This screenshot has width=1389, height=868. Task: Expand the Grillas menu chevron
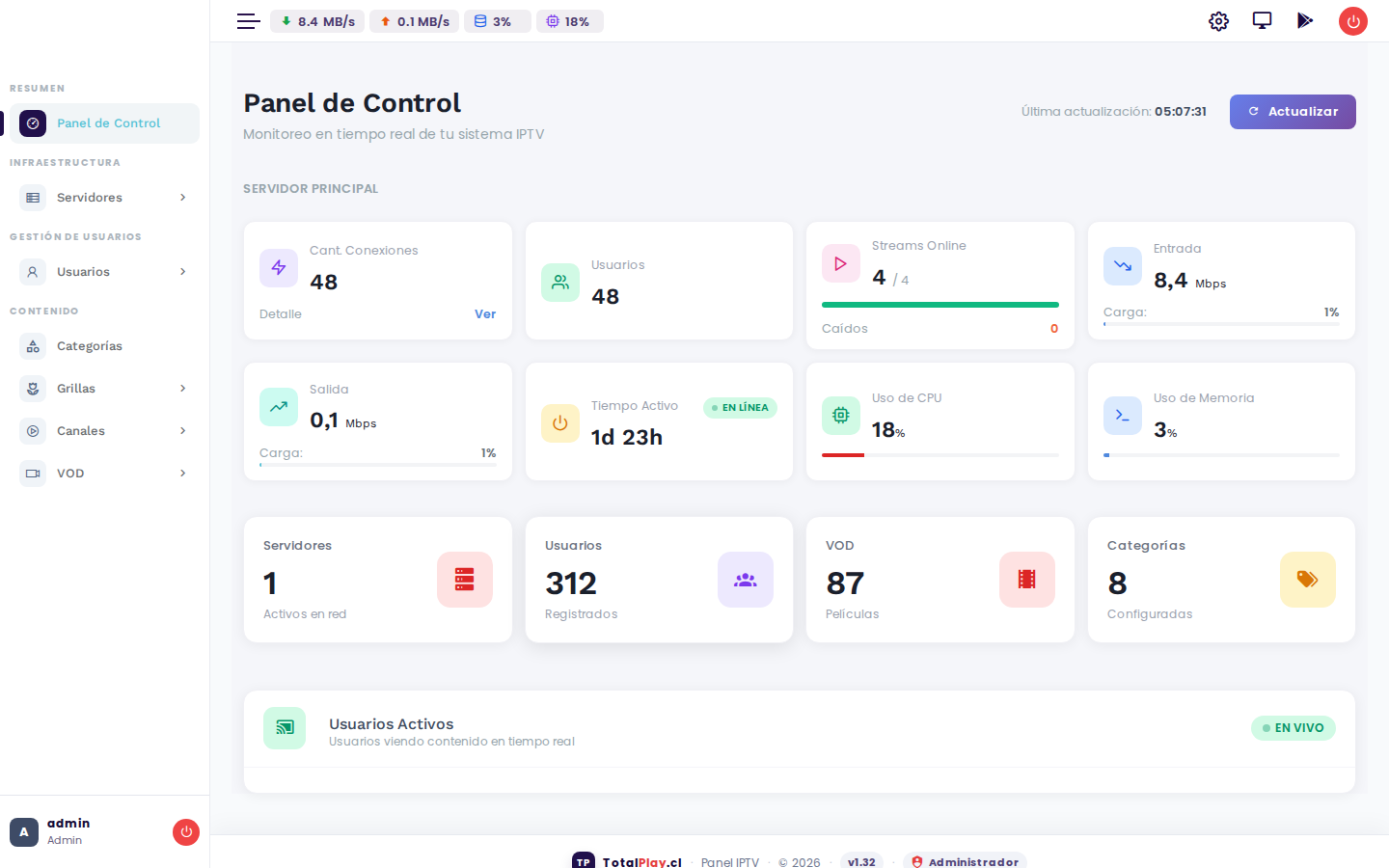click(182, 389)
